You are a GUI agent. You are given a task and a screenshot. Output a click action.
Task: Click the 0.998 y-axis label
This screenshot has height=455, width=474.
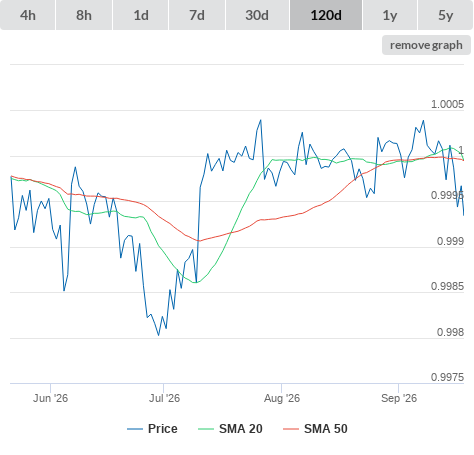pyautogui.click(x=450, y=332)
